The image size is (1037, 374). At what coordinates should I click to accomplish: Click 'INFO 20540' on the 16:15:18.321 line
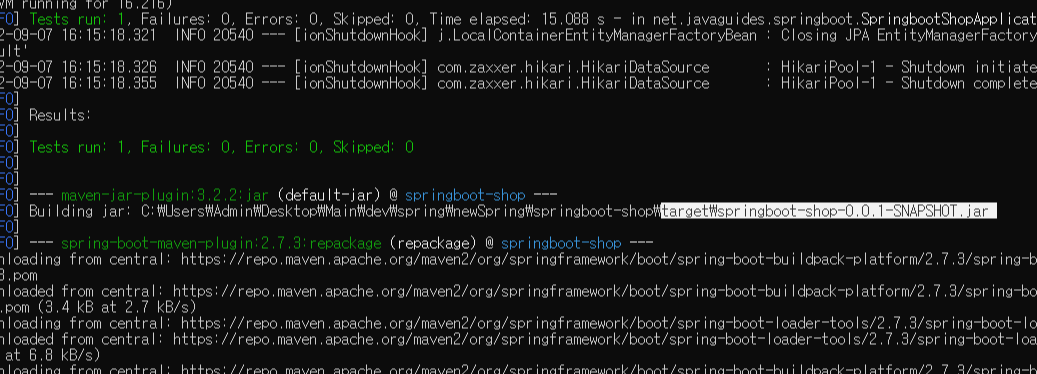pos(214,35)
